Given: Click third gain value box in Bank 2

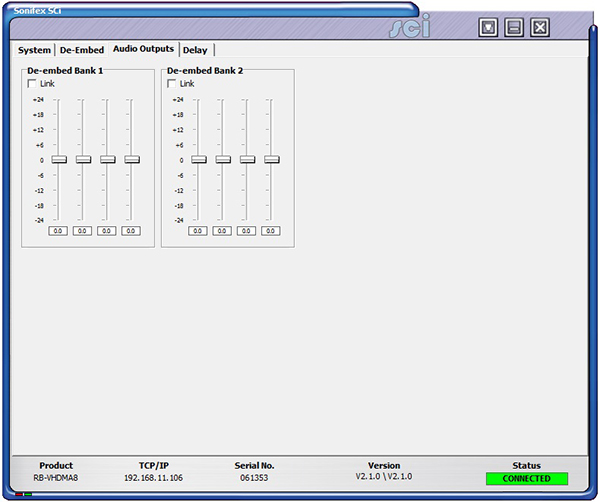Looking at the screenshot, I should (246, 231).
